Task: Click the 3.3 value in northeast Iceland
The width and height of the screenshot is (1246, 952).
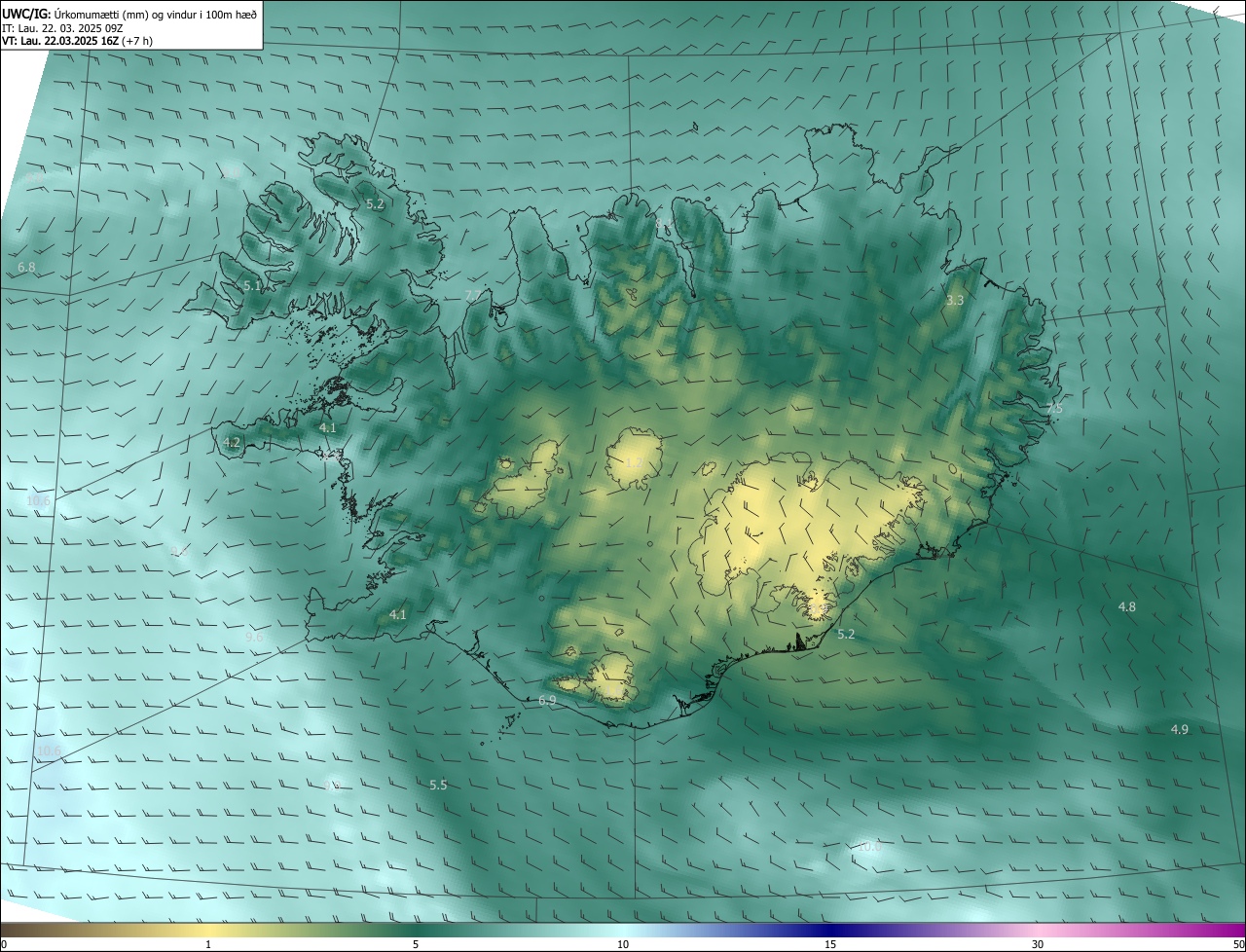Action: click(x=955, y=300)
